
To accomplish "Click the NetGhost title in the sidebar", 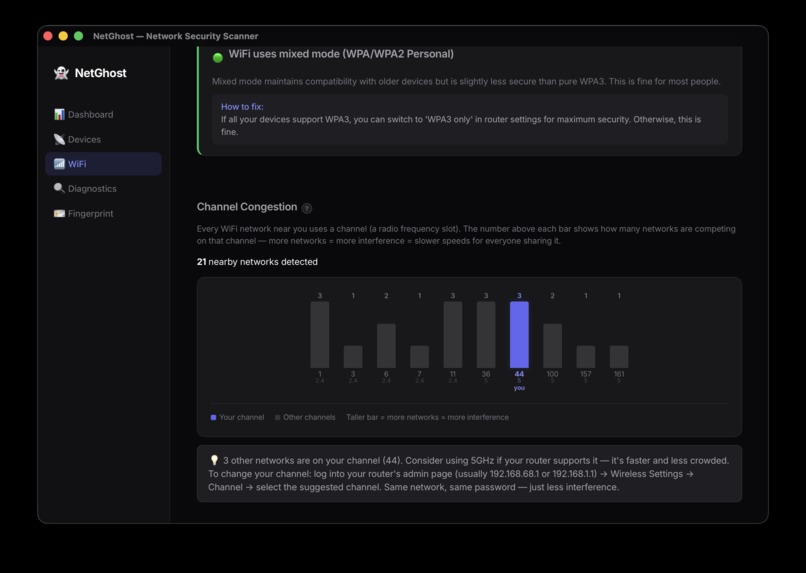I will (100, 73).
